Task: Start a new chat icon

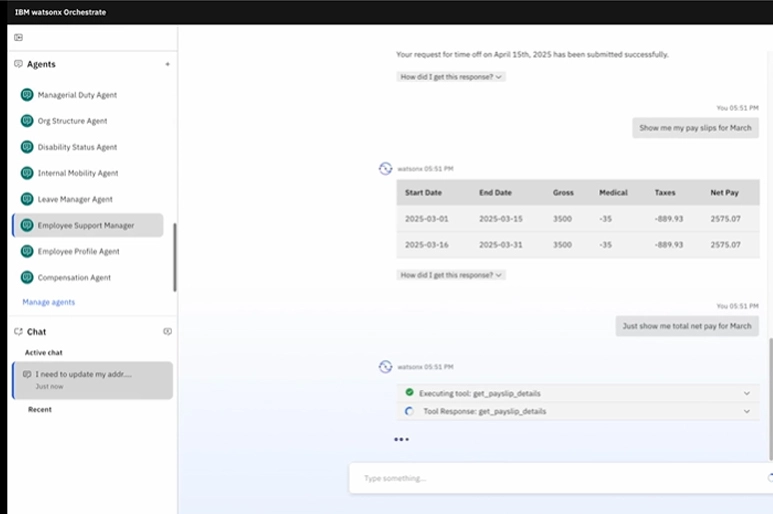Action: [168, 332]
